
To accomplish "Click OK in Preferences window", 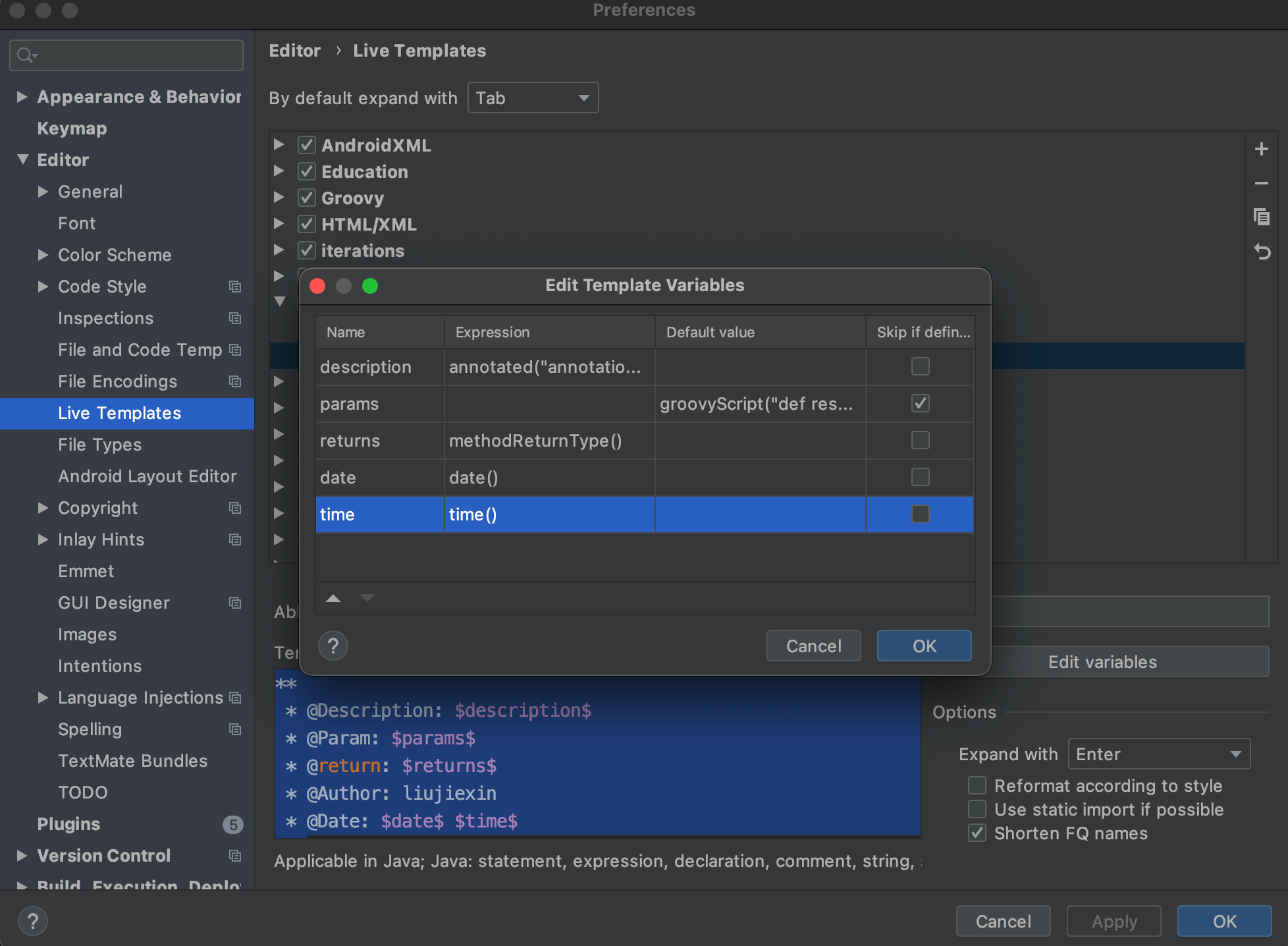I will (x=1224, y=921).
